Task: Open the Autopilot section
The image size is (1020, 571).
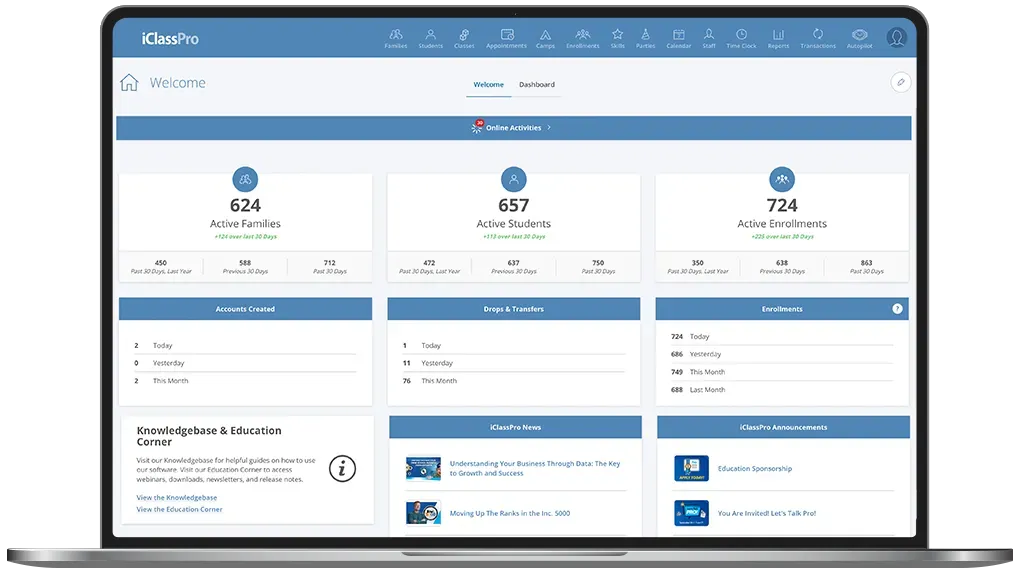Action: tap(859, 38)
